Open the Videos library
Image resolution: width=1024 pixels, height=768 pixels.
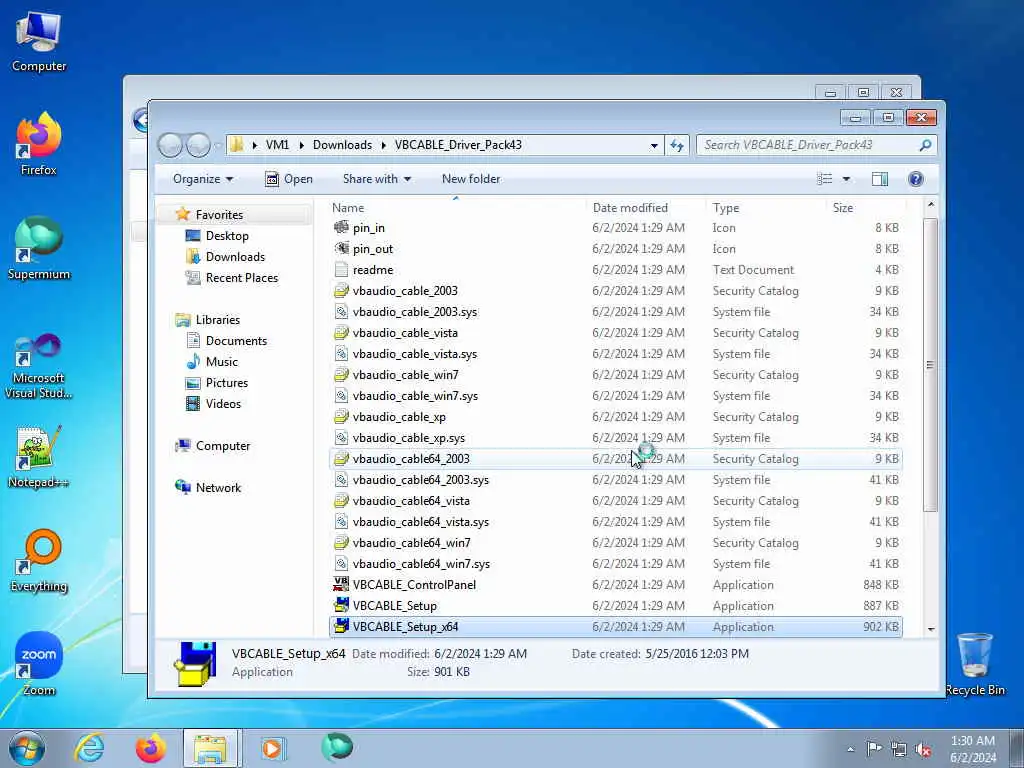pyautogui.click(x=223, y=404)
